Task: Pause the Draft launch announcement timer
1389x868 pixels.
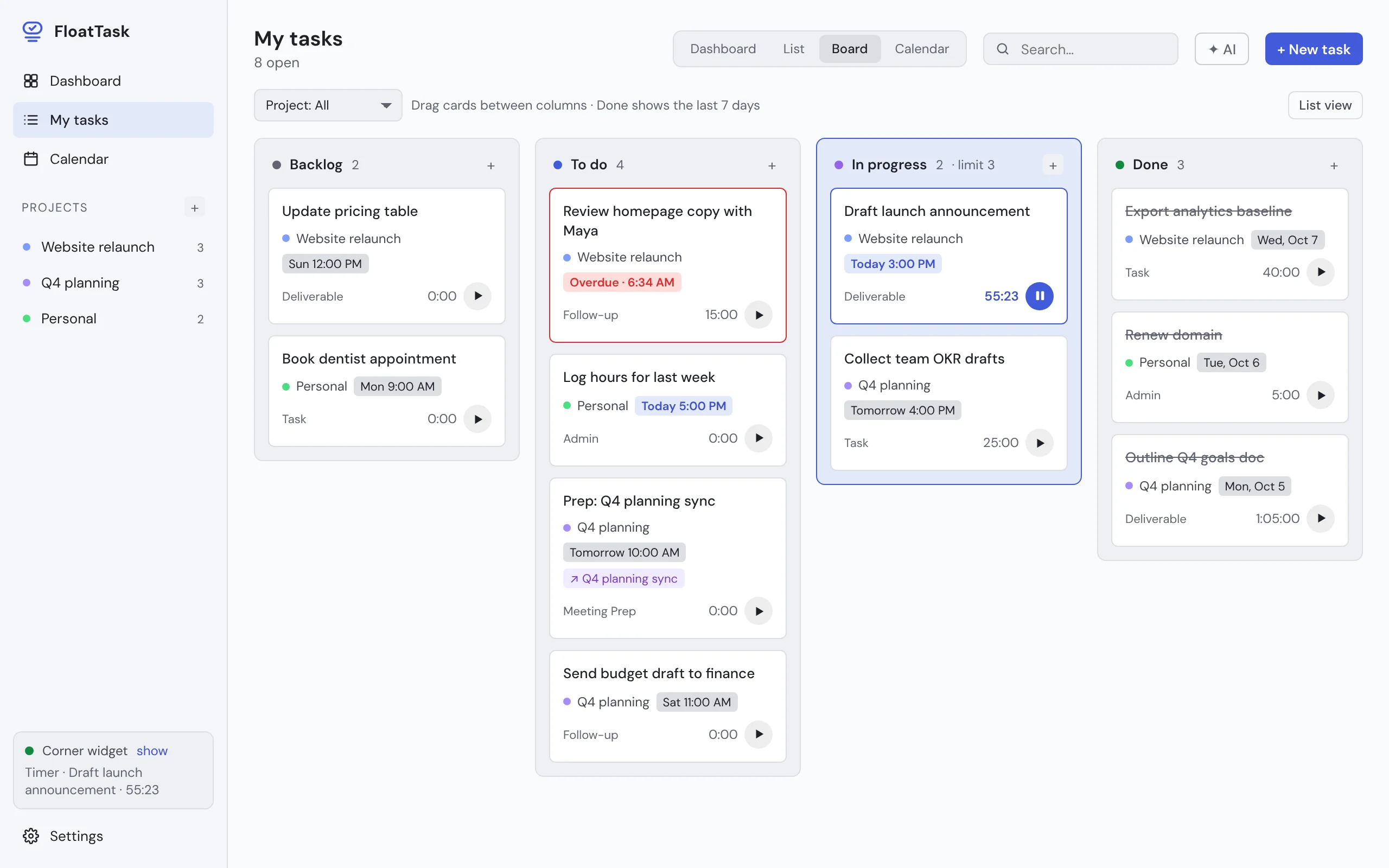Action: [1040, 296]
